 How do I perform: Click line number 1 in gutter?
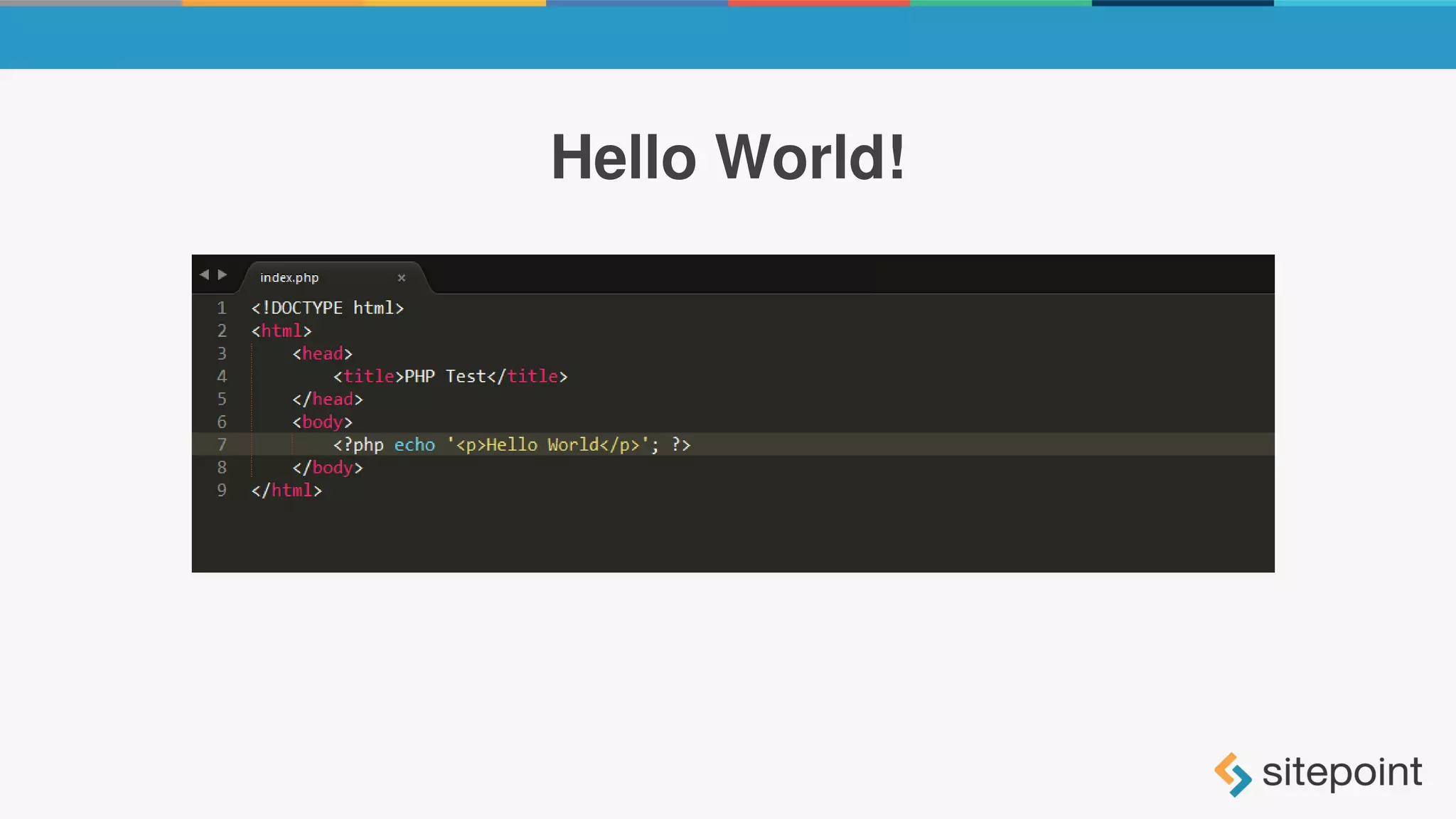click(222, 308)
